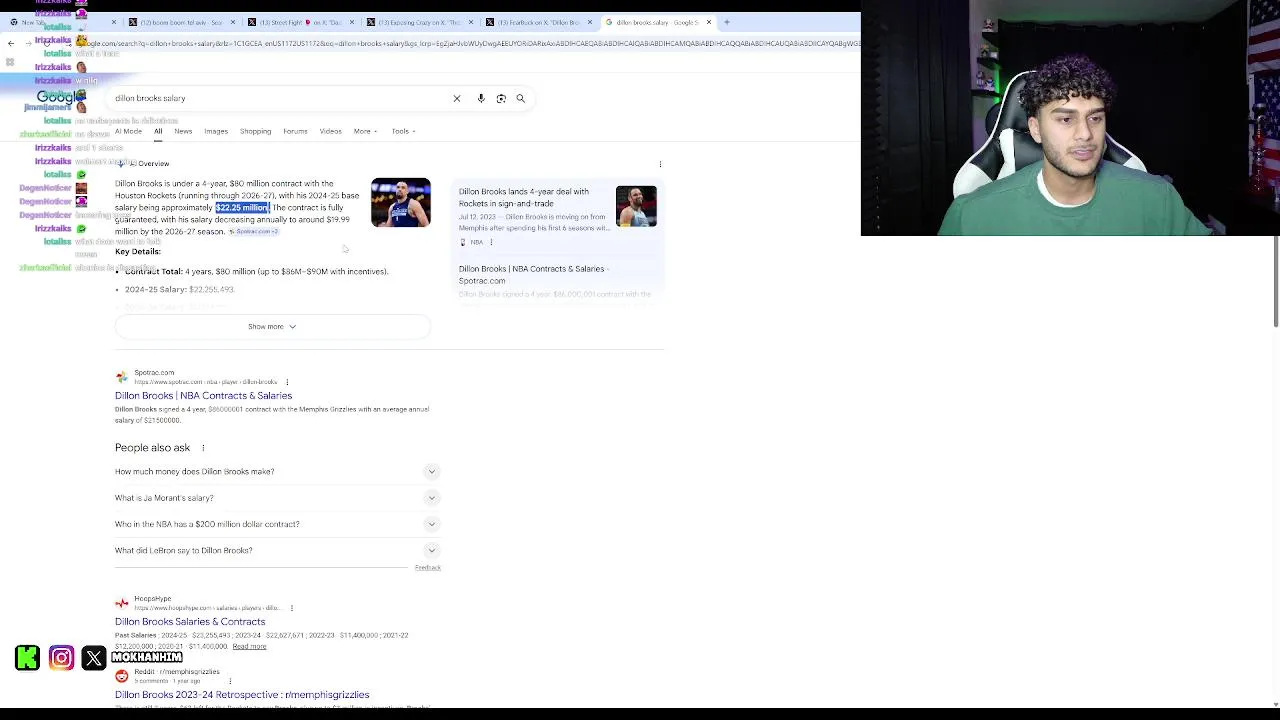1280x720 pixels.
Task: Open 'Dillon Brooks 2023-24 Retrospective' Reddit link
Action: (x=242, y=694)
